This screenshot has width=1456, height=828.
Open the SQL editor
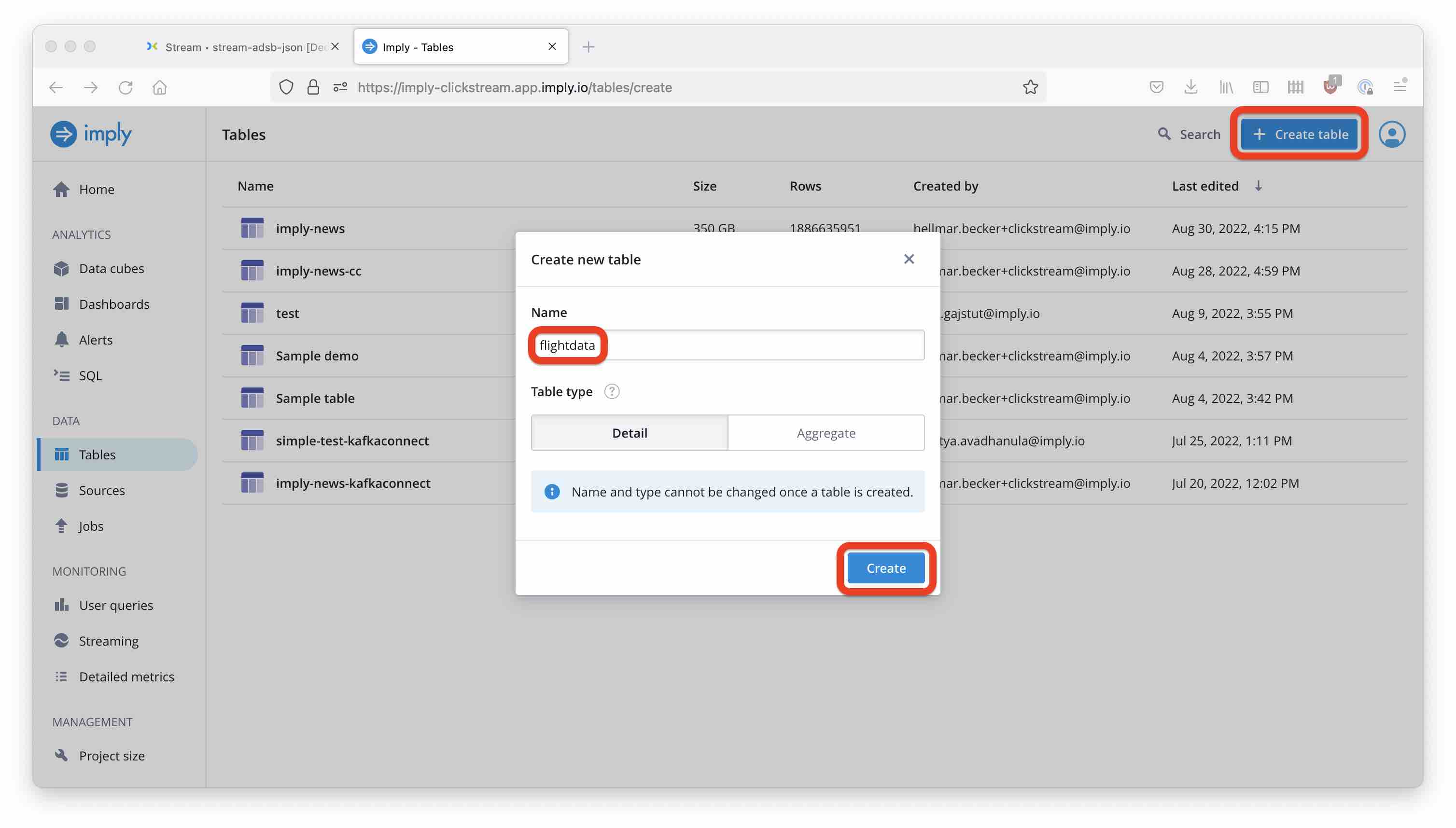[90, 375]
